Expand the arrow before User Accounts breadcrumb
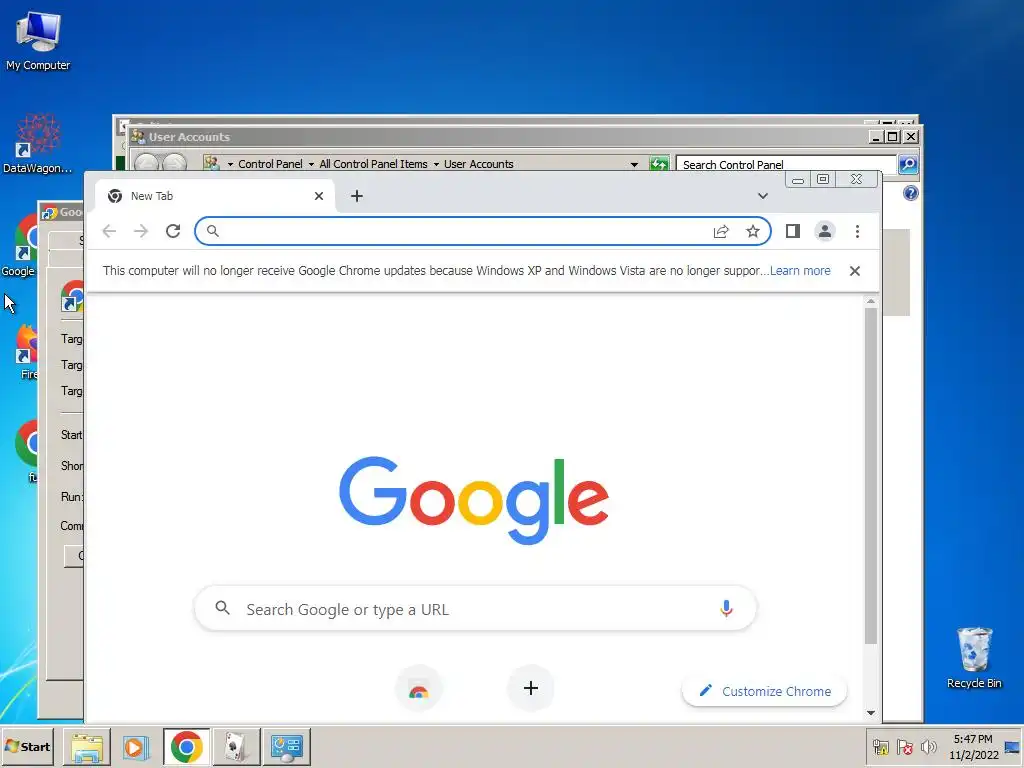Image resolution: width=1024 pixels, height=768 pixels. [x=436, y=165]
